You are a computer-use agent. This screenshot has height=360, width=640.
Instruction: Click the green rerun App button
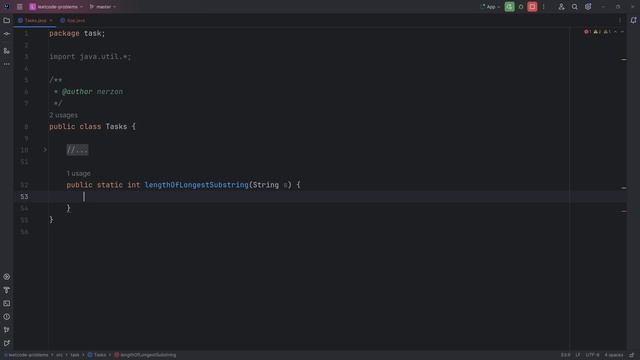tap(509, 7)
